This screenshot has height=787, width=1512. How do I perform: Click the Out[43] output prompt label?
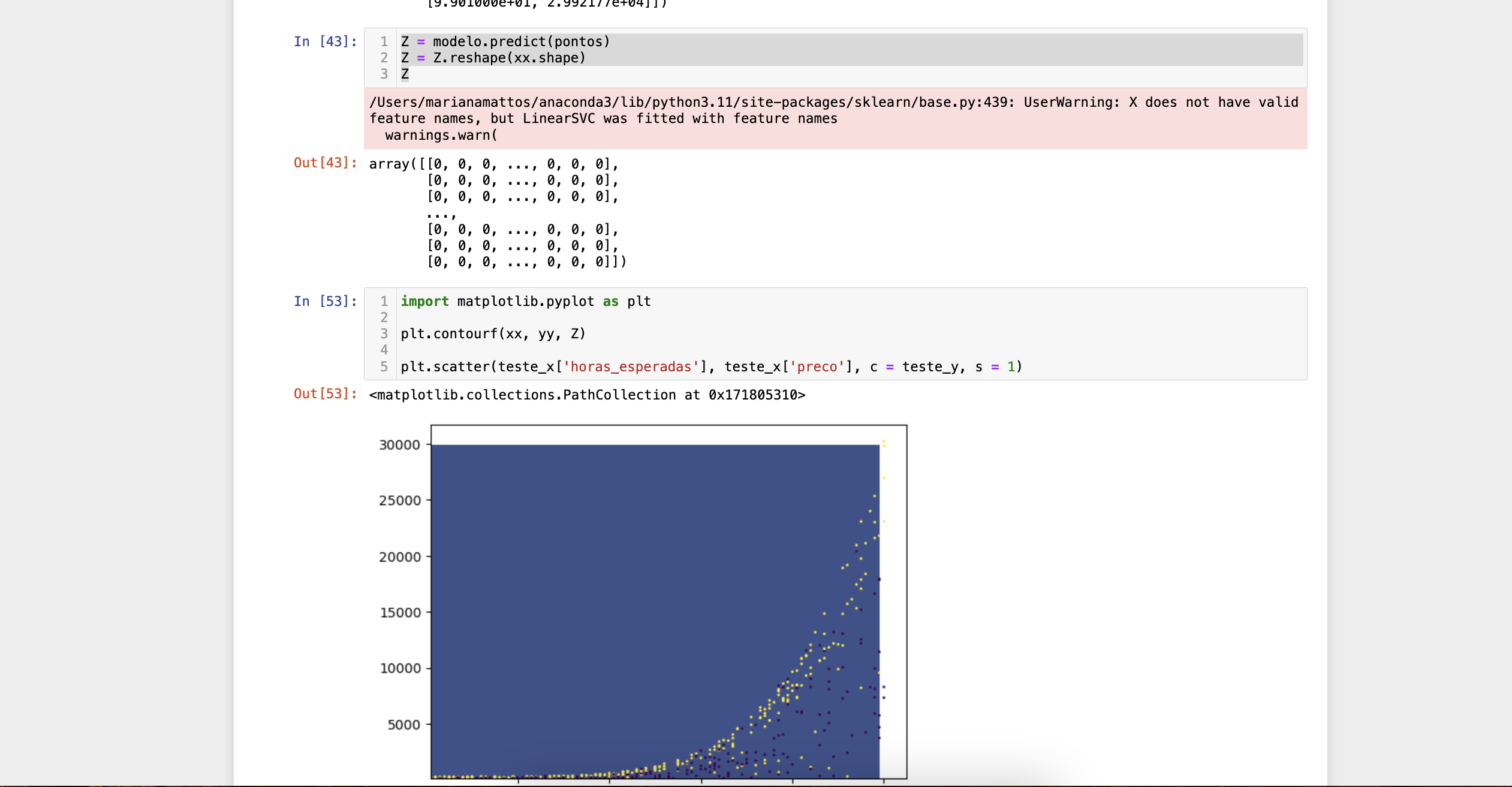(325, 163)
